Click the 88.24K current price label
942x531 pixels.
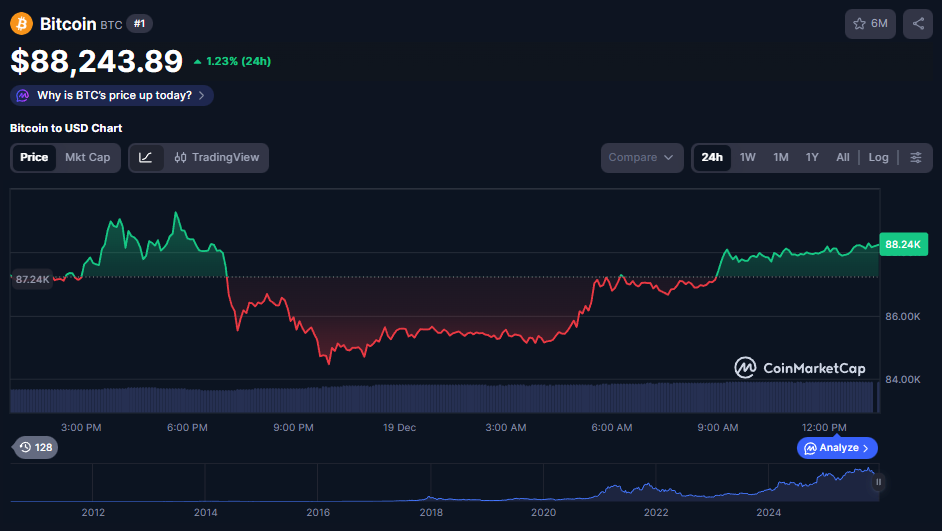(903, 244)
